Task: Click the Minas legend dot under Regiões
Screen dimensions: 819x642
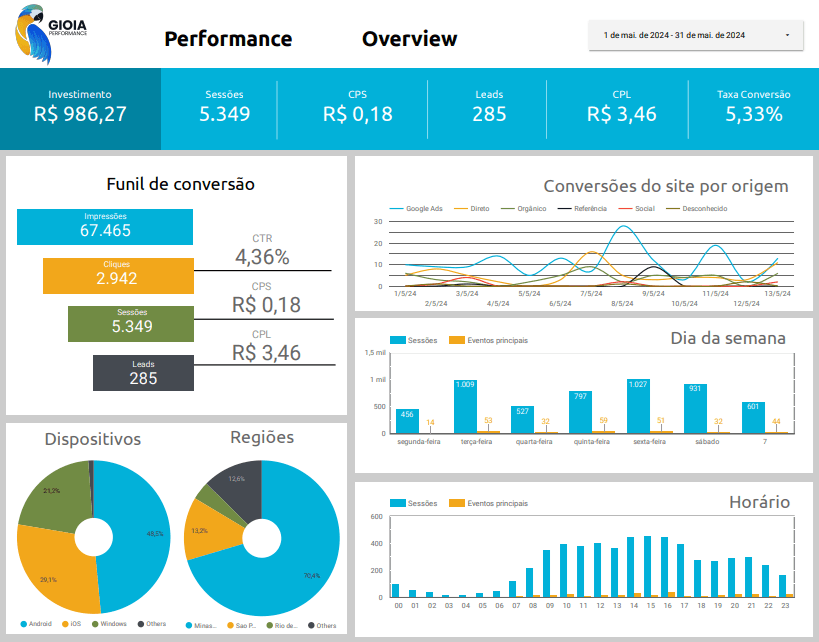Action: pyautogui.click(x=189, y=625)
